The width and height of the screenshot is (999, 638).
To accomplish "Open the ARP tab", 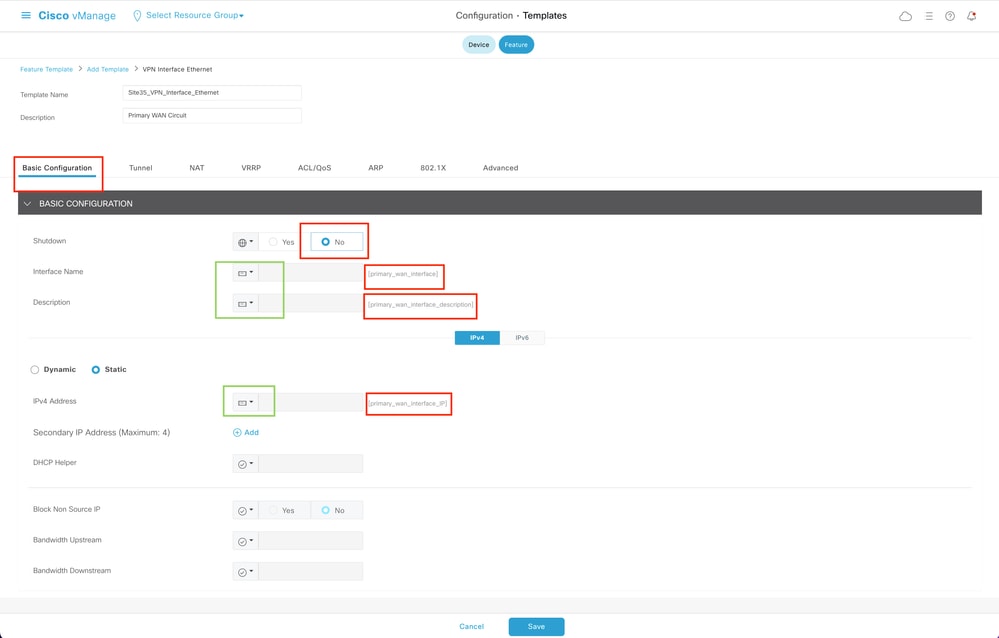I will pos(376,168).
